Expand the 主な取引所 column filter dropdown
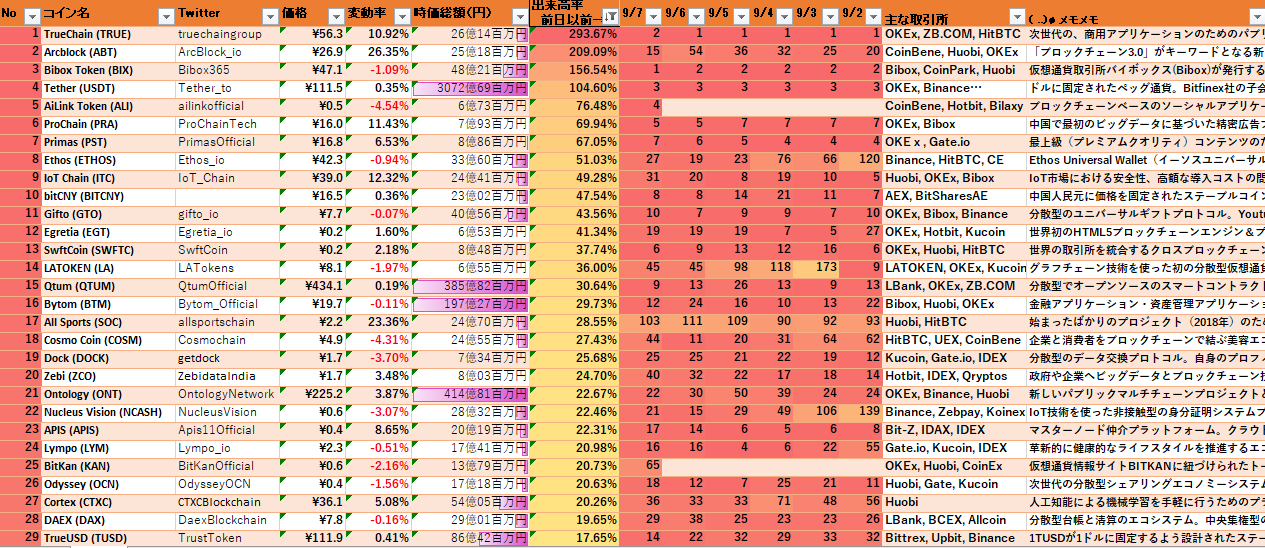Viewport: 1265px width, 548px height. [1015, 17]
